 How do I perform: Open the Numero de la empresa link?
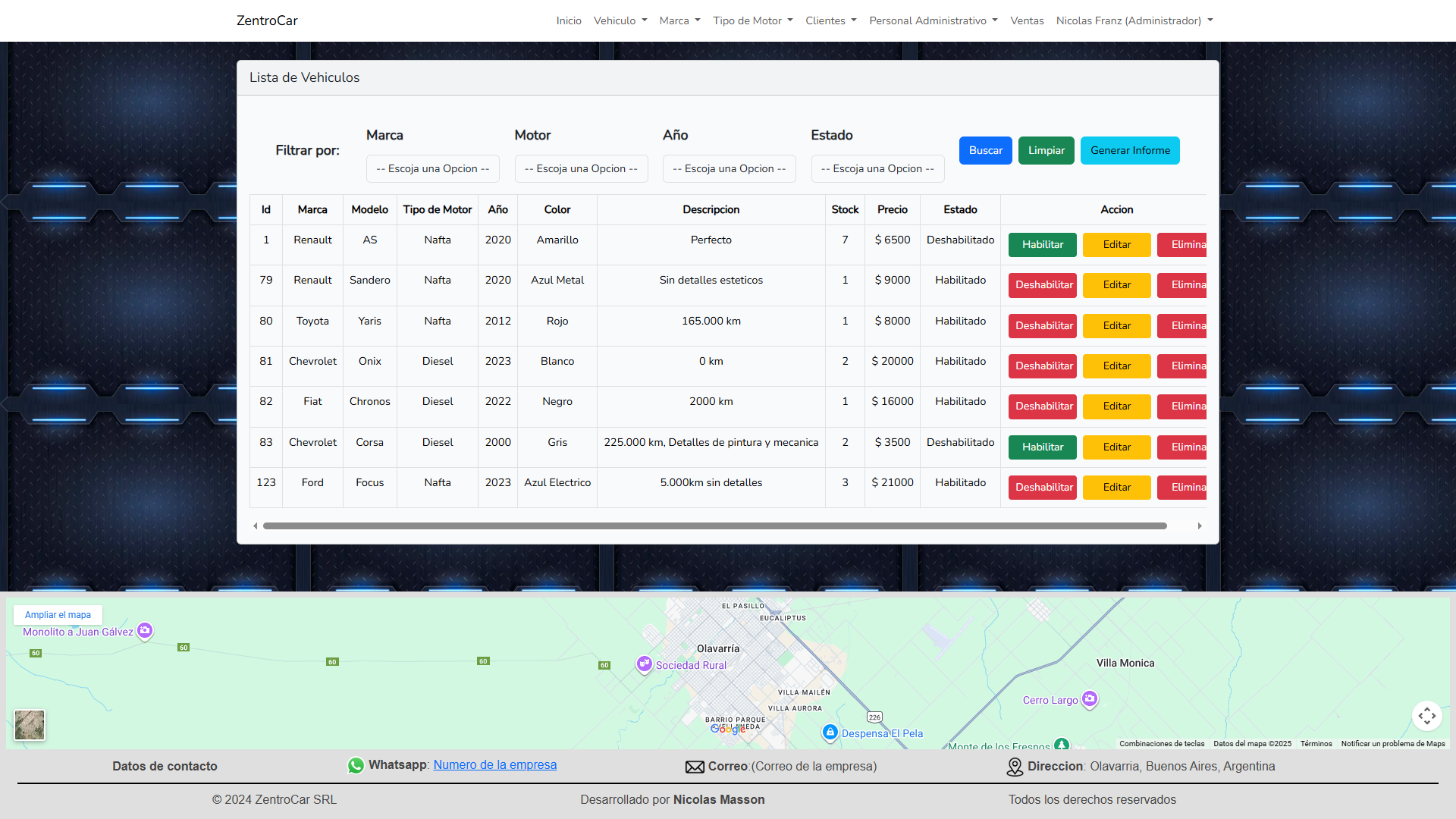click(494, 764)
